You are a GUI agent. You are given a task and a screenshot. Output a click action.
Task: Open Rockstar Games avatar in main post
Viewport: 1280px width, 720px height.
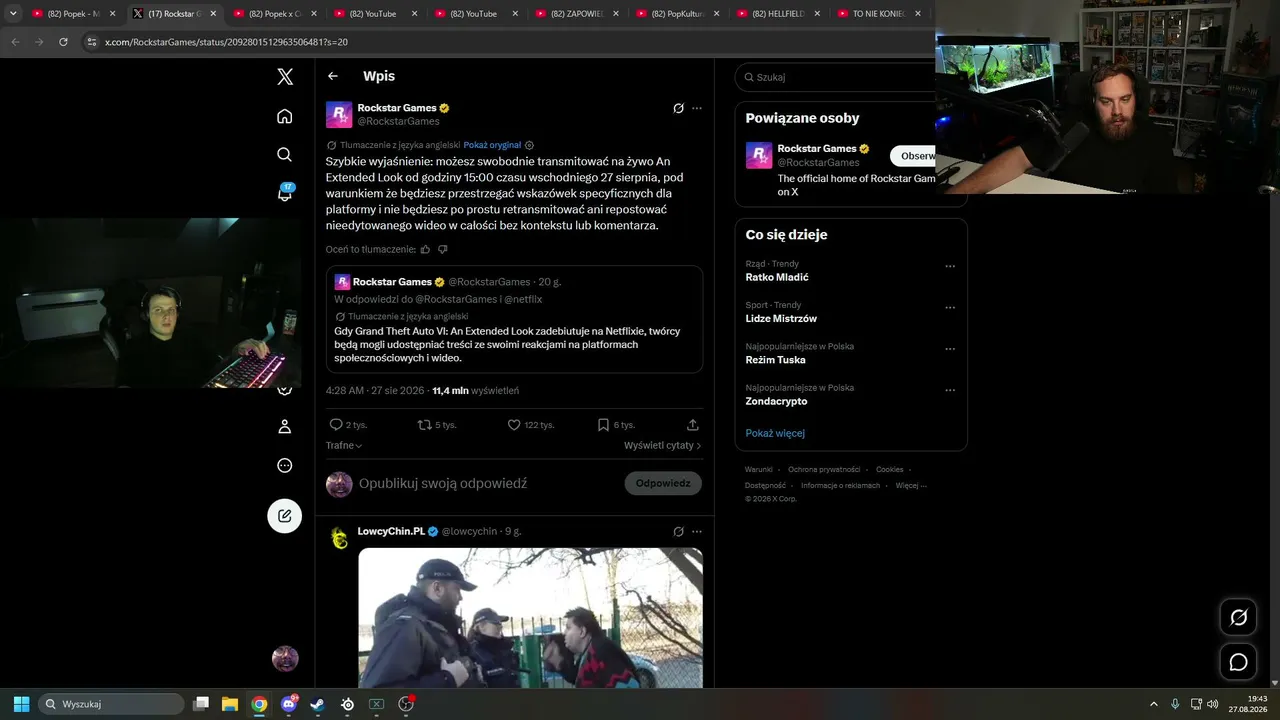(x=339, y=114)
